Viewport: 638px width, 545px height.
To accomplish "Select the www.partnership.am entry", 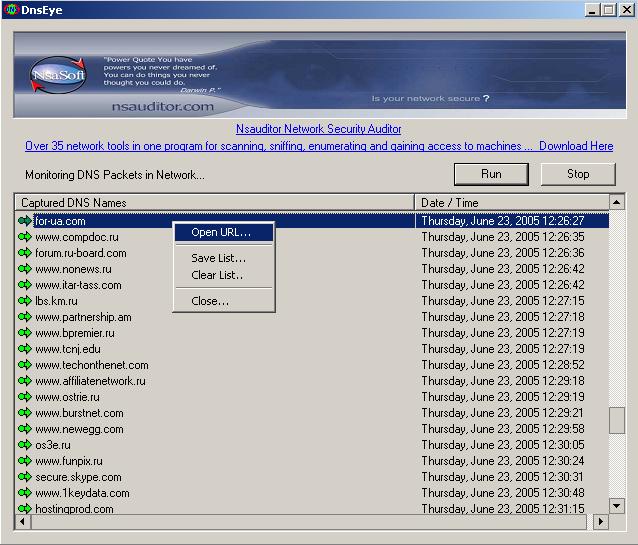I will pos(83,317).
